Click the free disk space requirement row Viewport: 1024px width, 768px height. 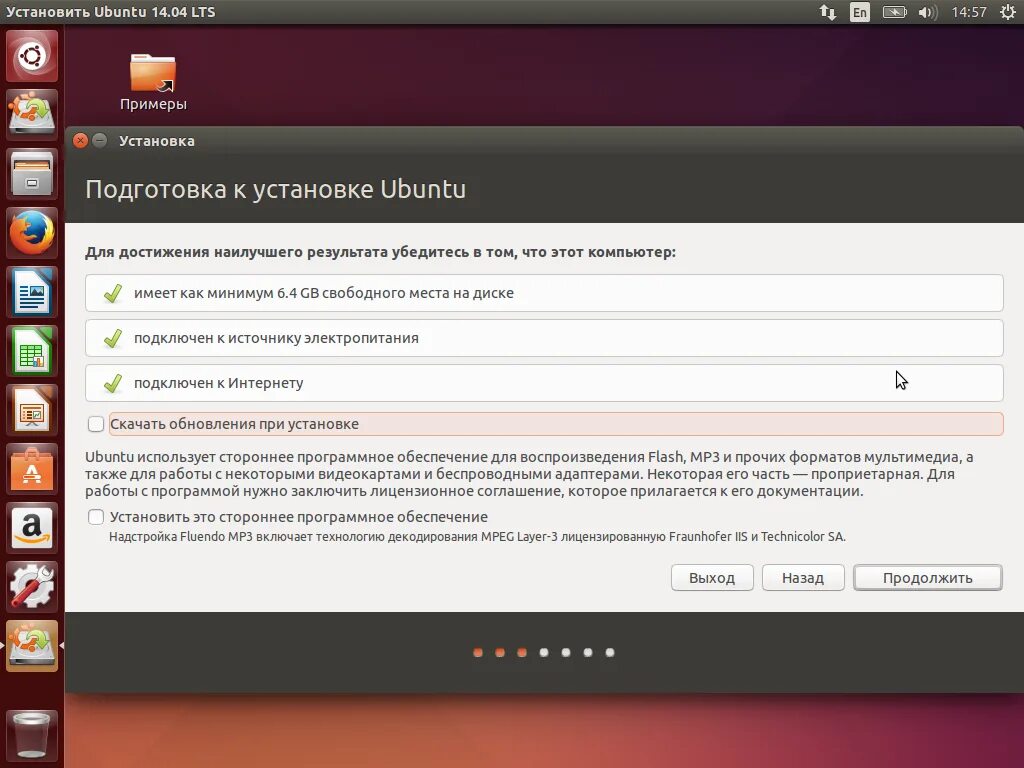(544, 293)
